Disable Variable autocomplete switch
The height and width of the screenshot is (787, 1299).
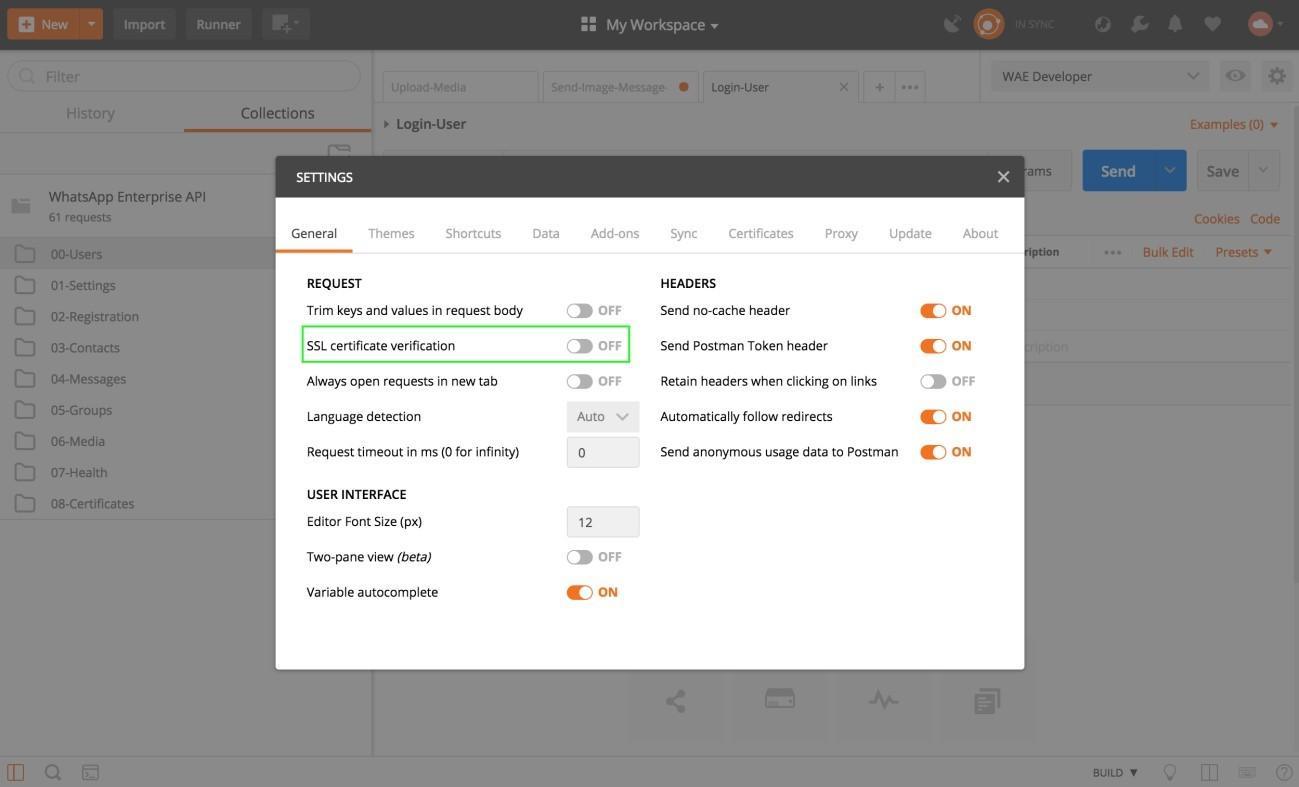[x=580, y=593]
